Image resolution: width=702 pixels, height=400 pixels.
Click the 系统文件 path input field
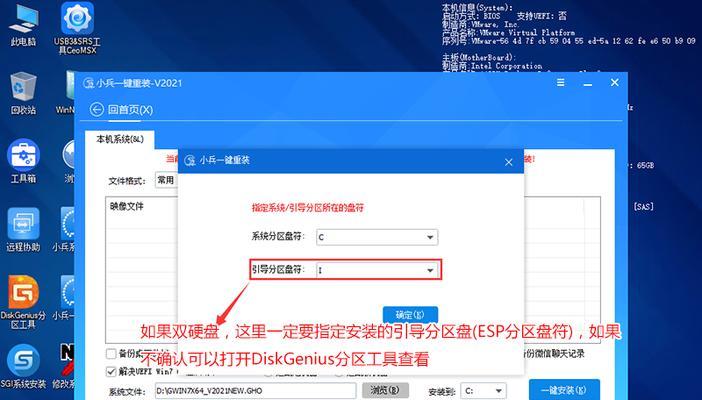coord(256,391)
